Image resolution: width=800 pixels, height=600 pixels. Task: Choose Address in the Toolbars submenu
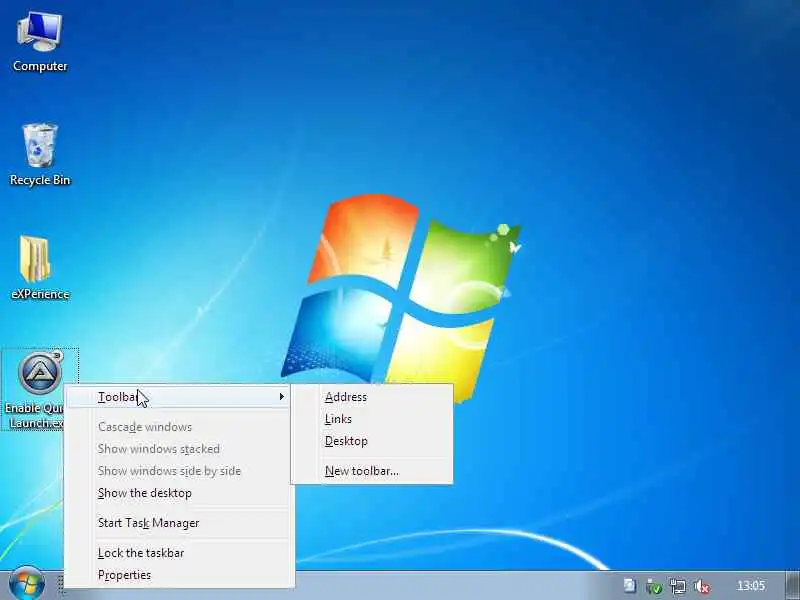point(372,397)
